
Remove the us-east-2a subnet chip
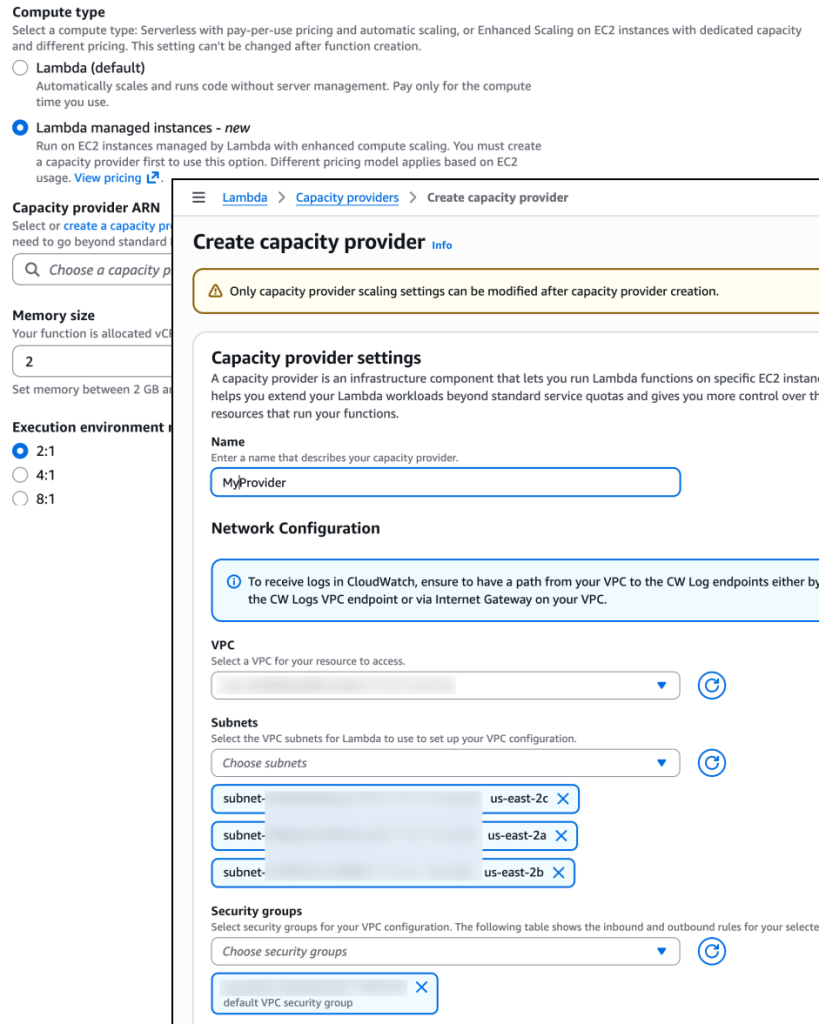point(563,835)
